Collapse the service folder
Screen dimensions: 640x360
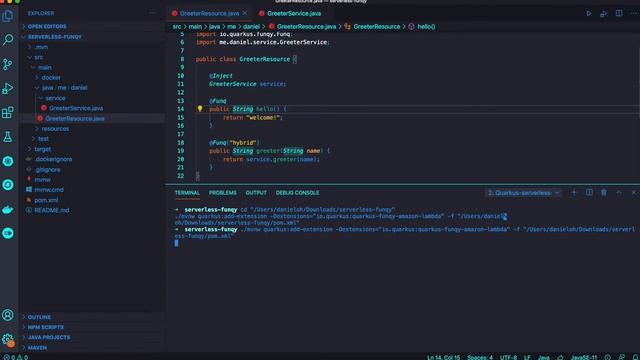[x=55, y=98]
